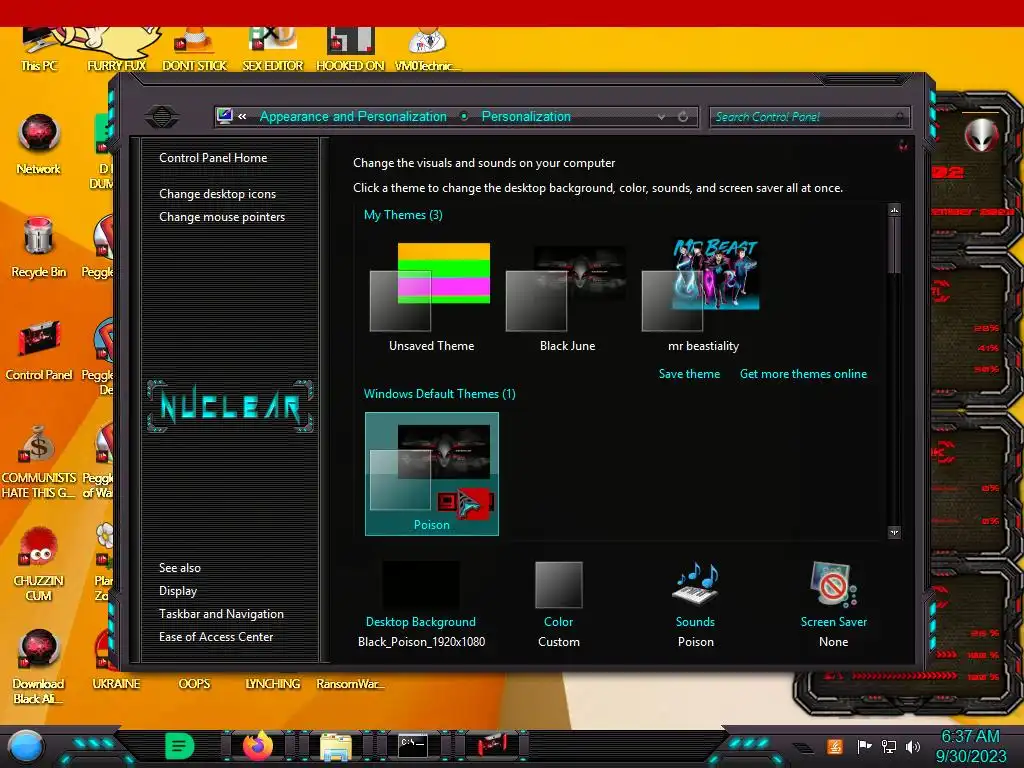Open the Display link under See also
This screenshot has width=1024, height=768.
point(178,591)
